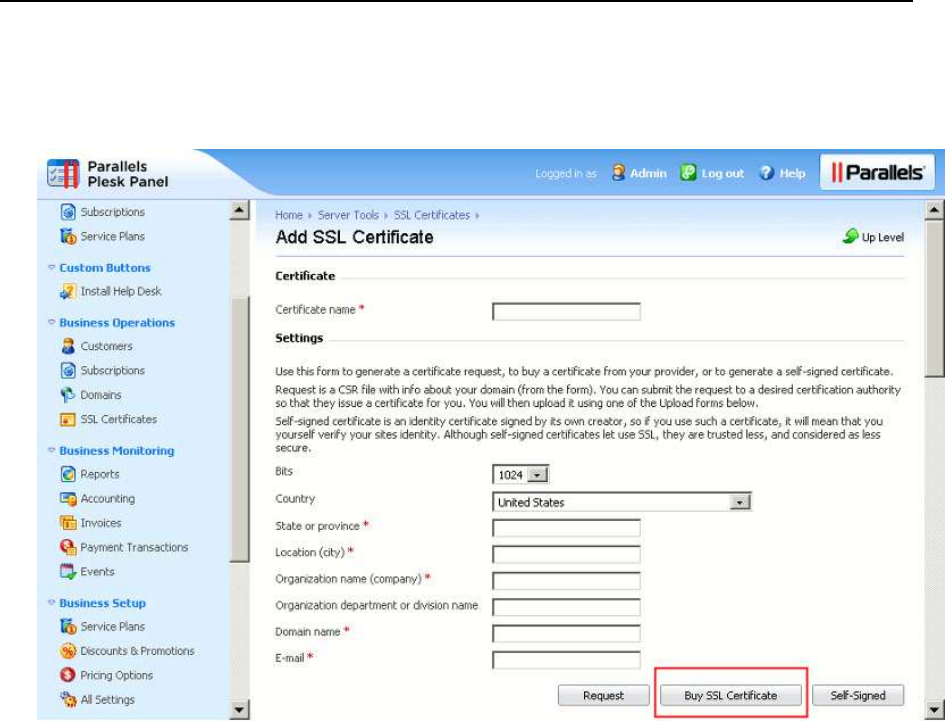
Task: Go to Home in the breadcrumb
Action: tap(289, 215)
